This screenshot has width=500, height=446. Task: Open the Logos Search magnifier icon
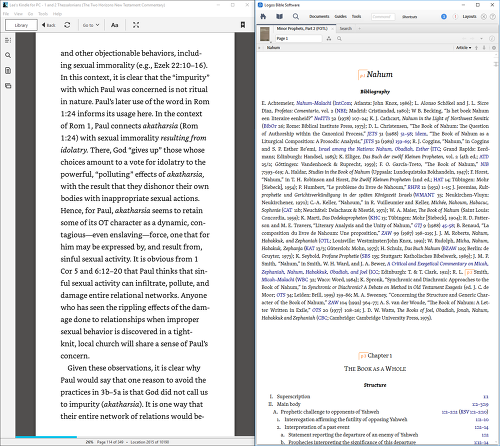296,16
